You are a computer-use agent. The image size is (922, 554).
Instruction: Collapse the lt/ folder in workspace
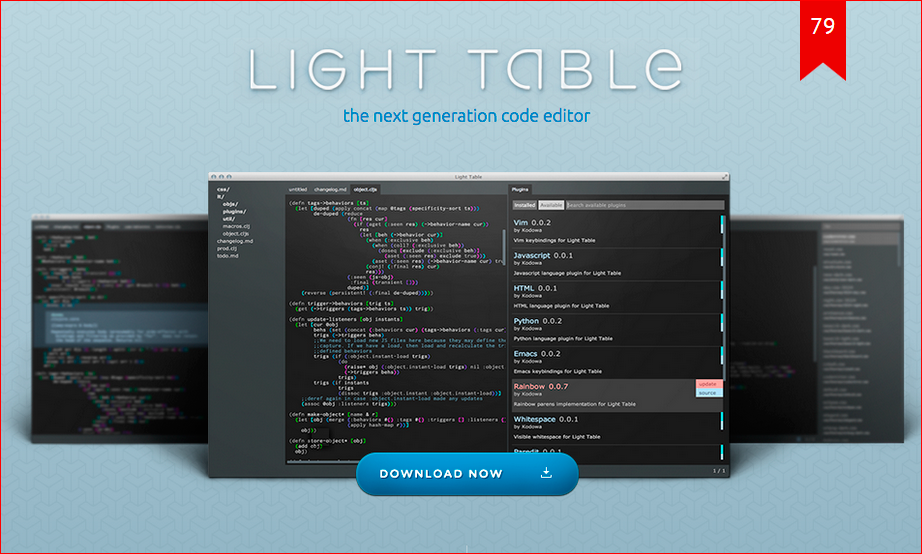coord(221,196)
